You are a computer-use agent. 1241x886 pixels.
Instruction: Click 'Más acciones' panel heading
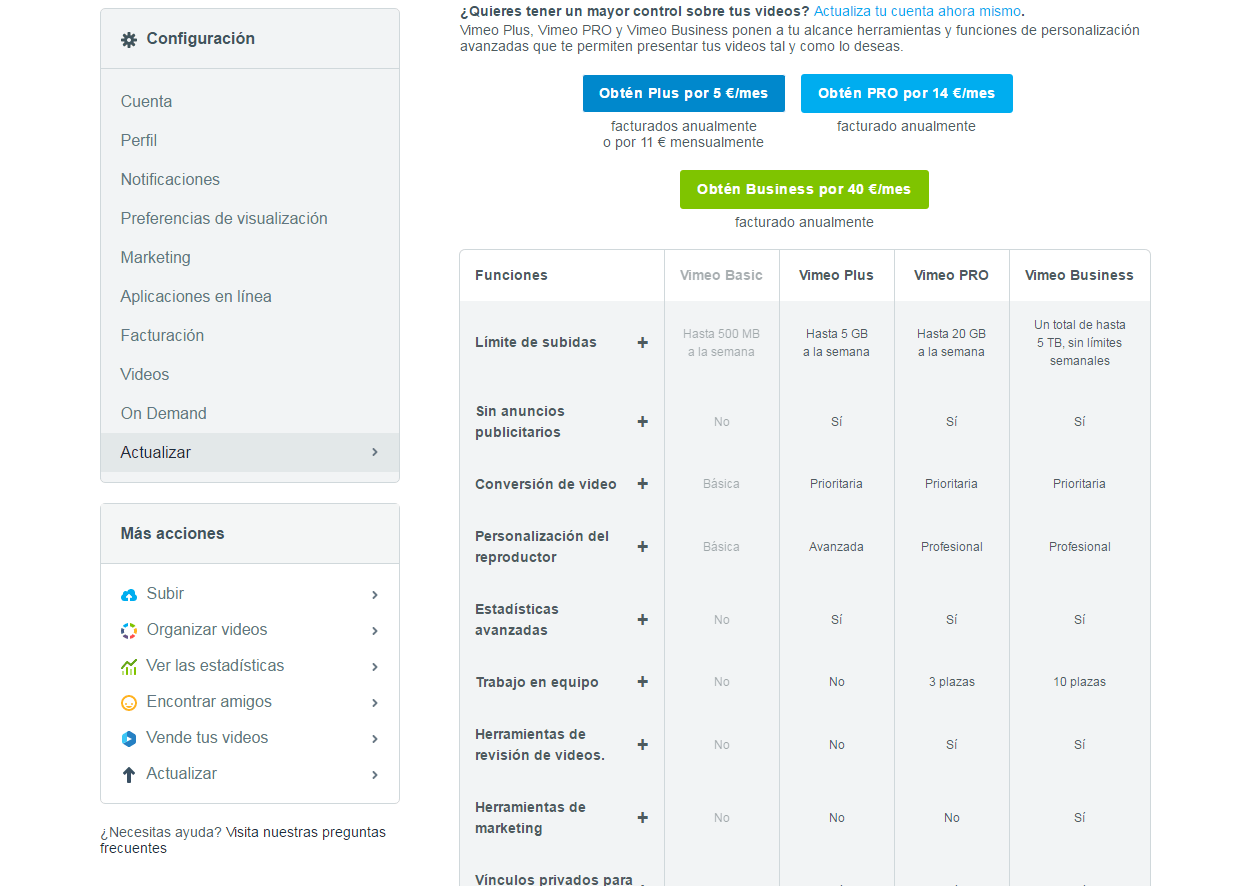(x=172, y=534)
